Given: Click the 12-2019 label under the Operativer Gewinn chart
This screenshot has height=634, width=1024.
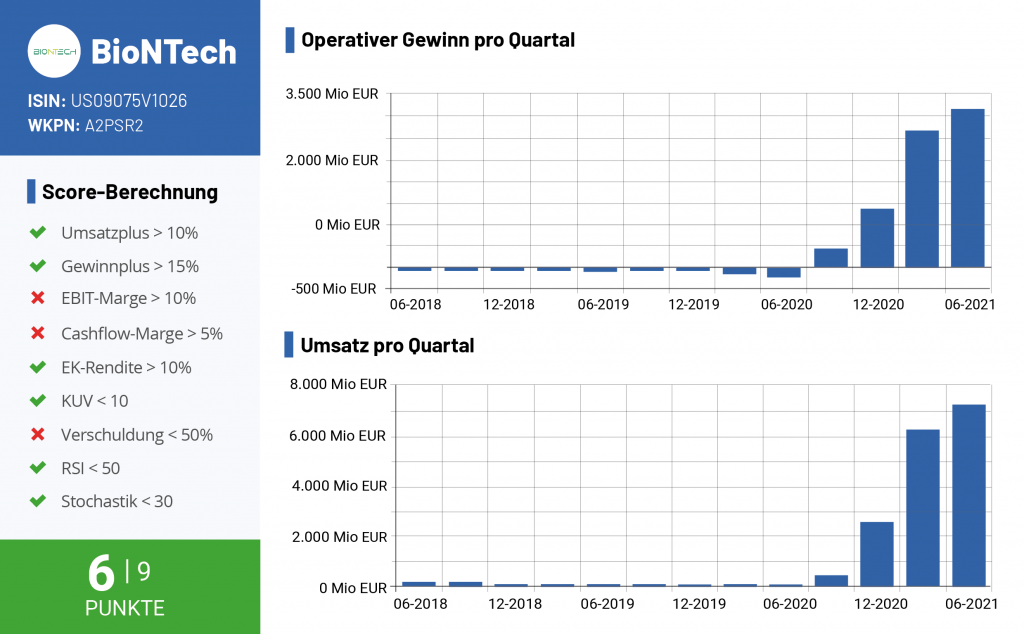Looking at the screenshot, I should click(694, 304).
